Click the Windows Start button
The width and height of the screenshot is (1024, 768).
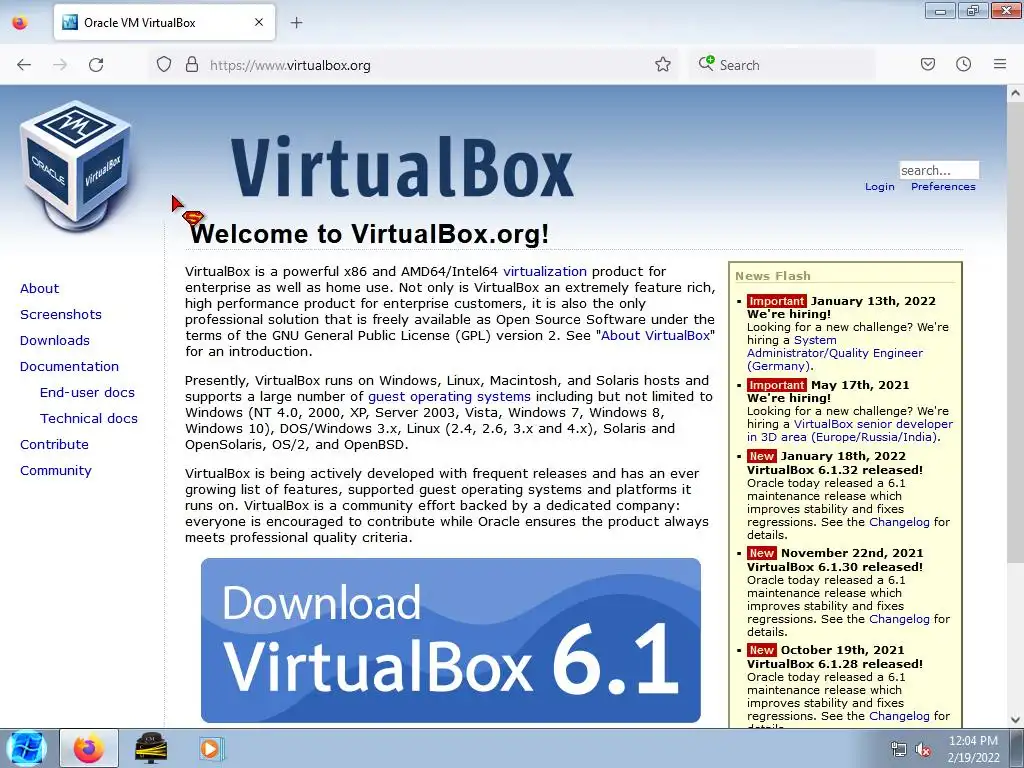(26, 748)
